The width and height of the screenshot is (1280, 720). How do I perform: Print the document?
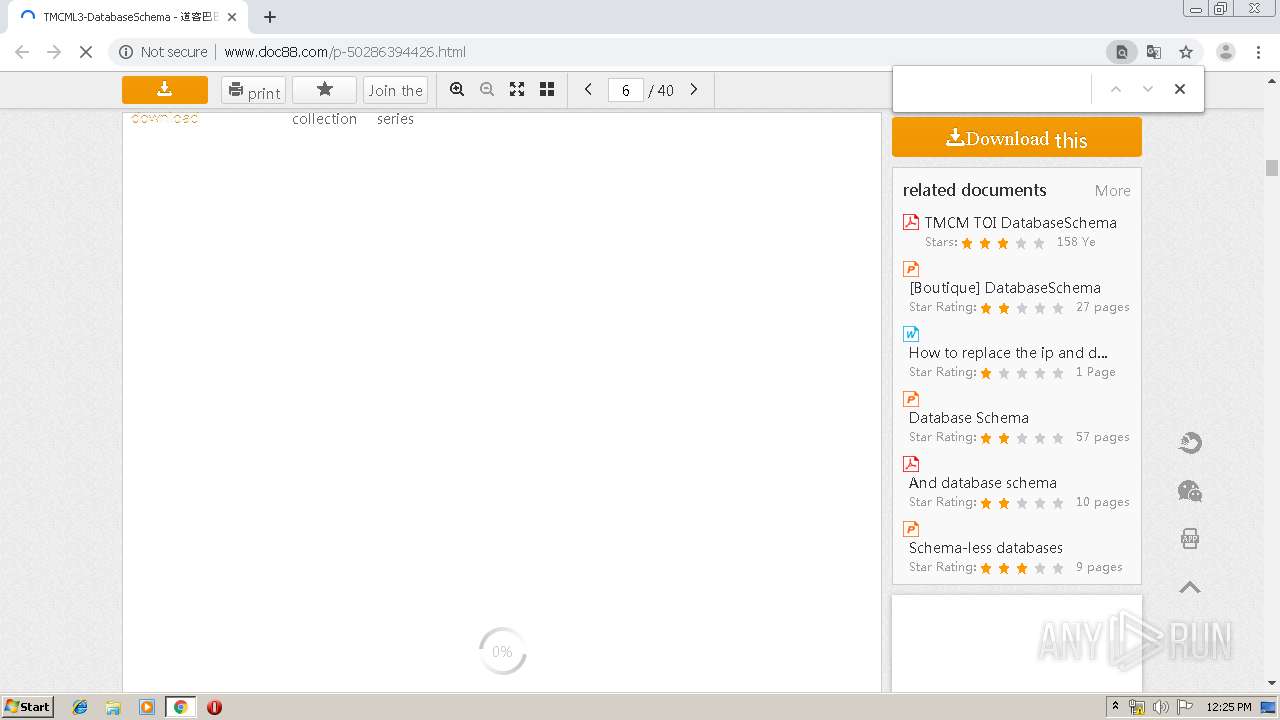pos(253,91)
